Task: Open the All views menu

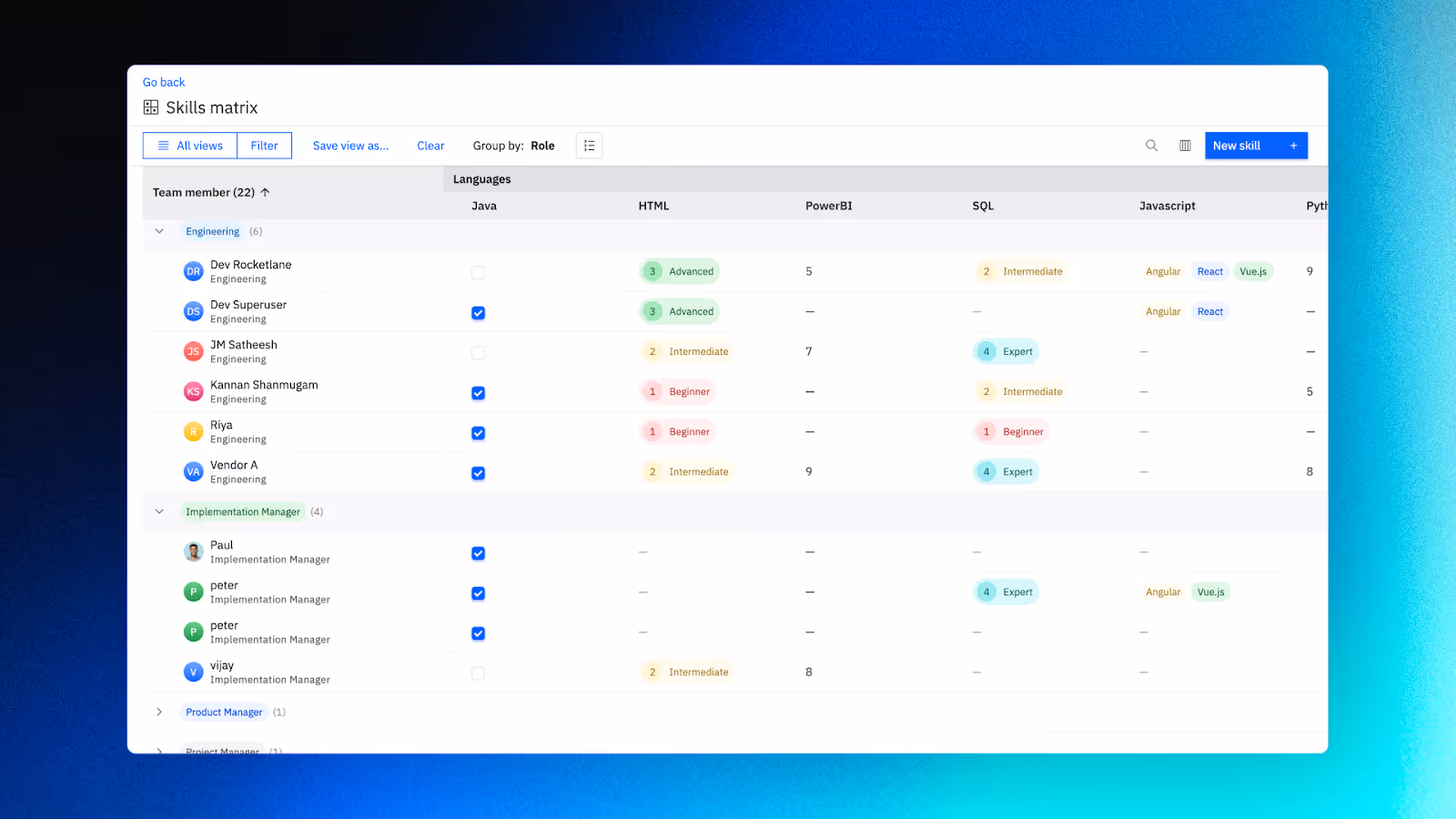Action: click(x=190, y=146)
